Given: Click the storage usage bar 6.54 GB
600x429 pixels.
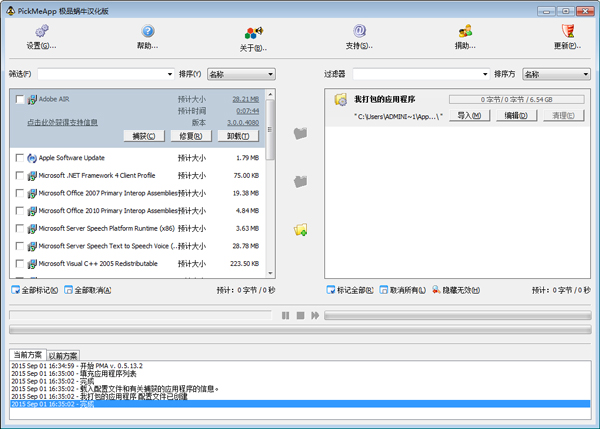Looking at the screenshot, I should pos(517,100).
